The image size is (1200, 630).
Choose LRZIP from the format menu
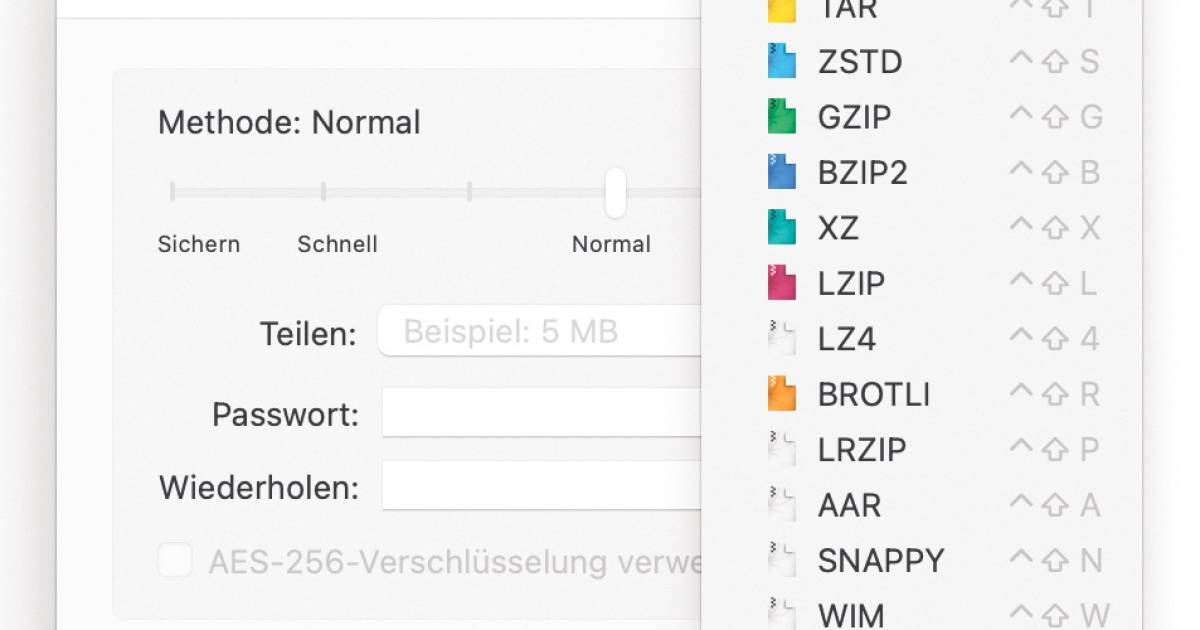(862, 450)
